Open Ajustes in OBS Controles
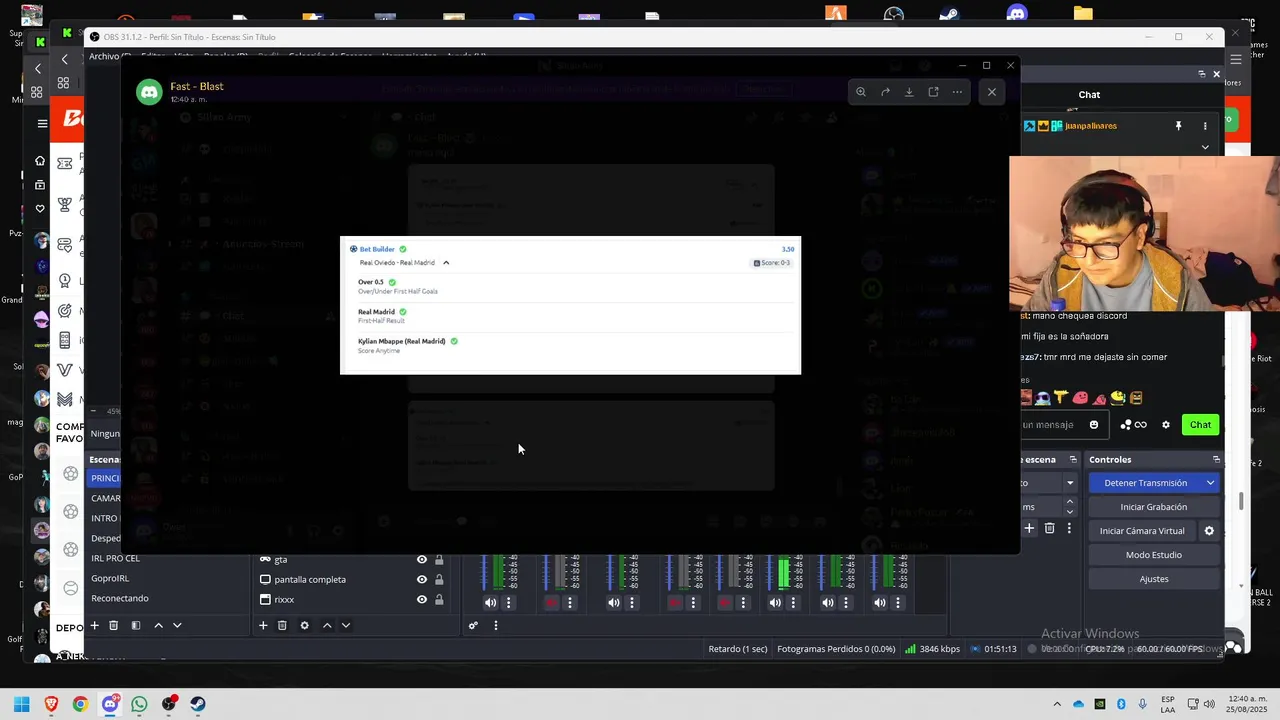Screen dimensions: 1280x720 click(1153, 579)
